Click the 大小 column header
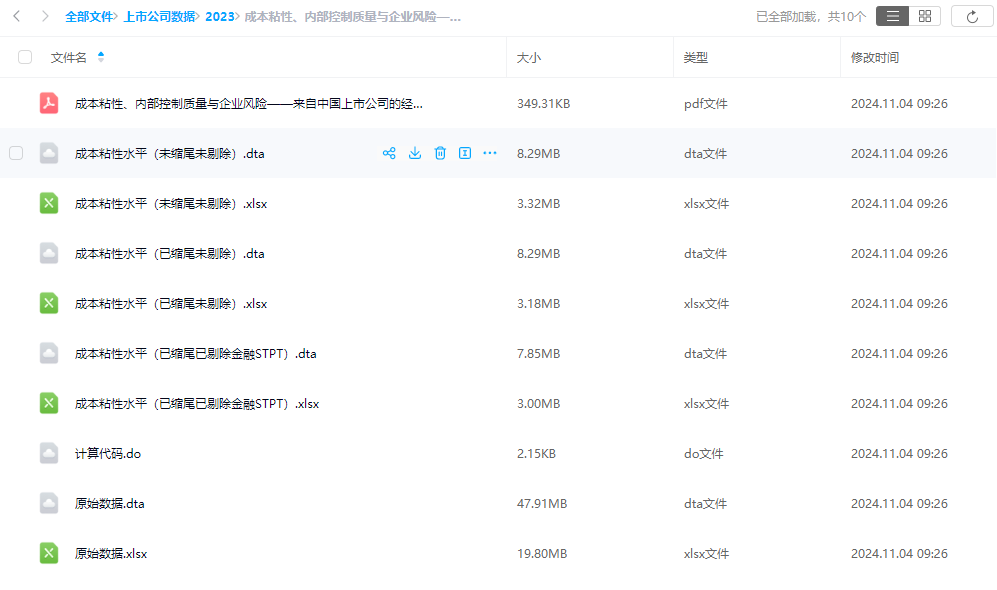Viewport: 997px width, 590px height. pyautogui.click(x=529, y=58)
